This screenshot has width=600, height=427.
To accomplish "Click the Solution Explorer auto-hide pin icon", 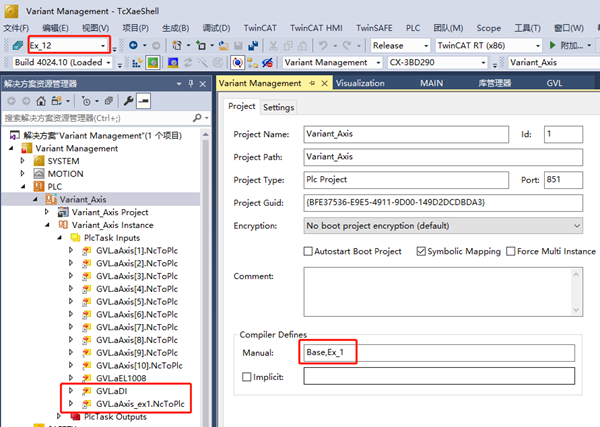I will (x=191, y=83).
